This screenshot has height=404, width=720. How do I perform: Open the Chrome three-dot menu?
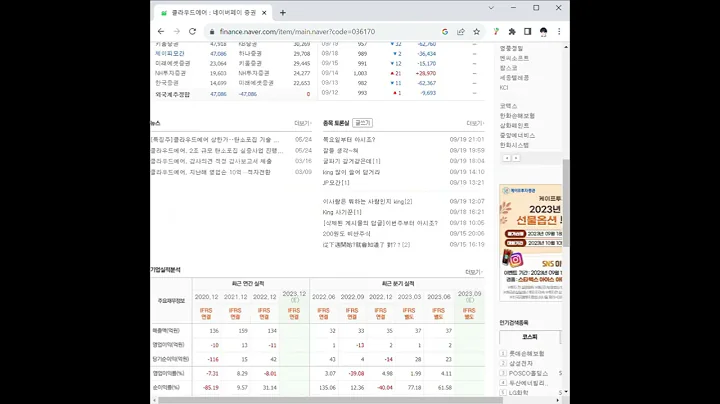click(559, 32)
